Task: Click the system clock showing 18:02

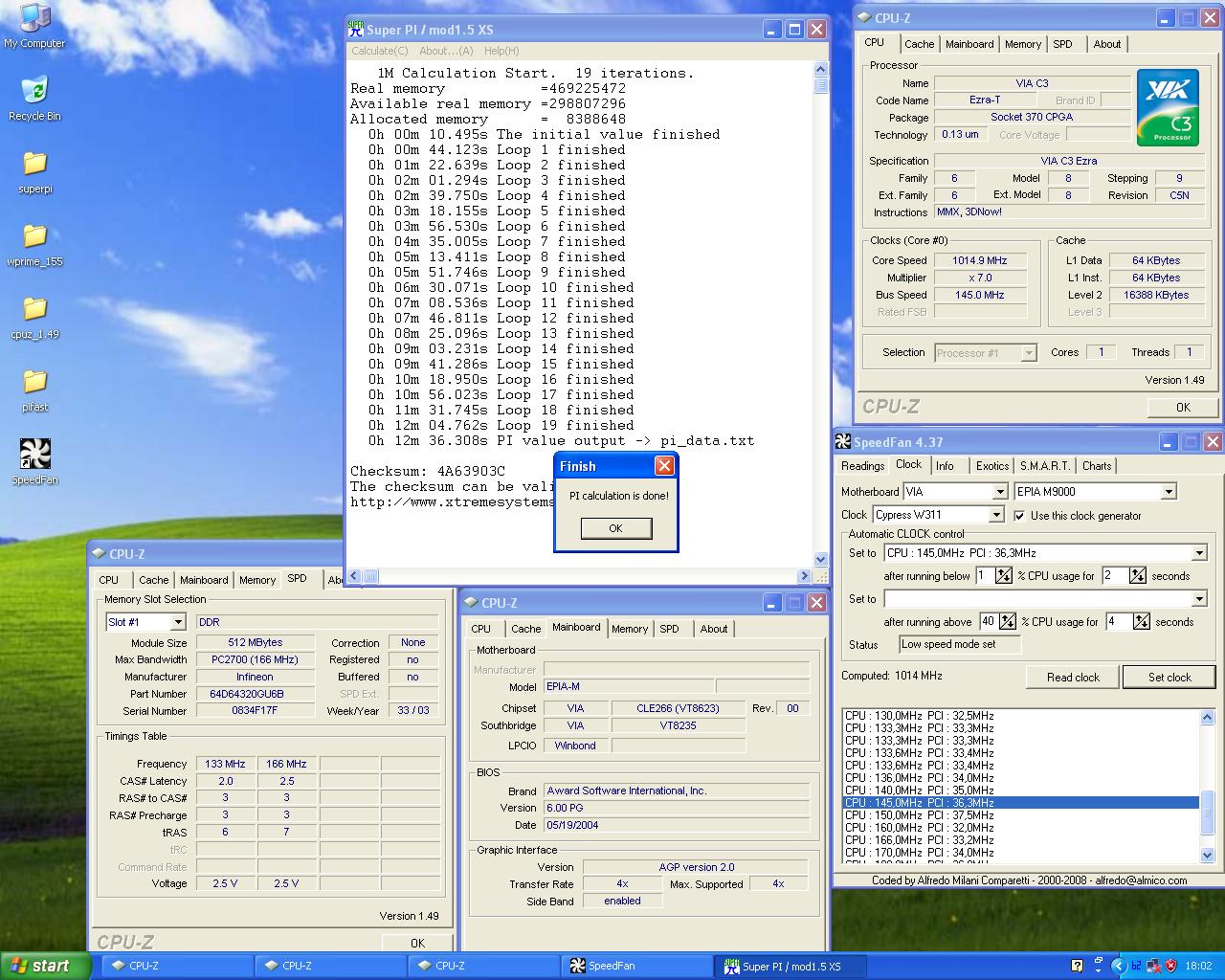Action: [x=1198, y=966]
